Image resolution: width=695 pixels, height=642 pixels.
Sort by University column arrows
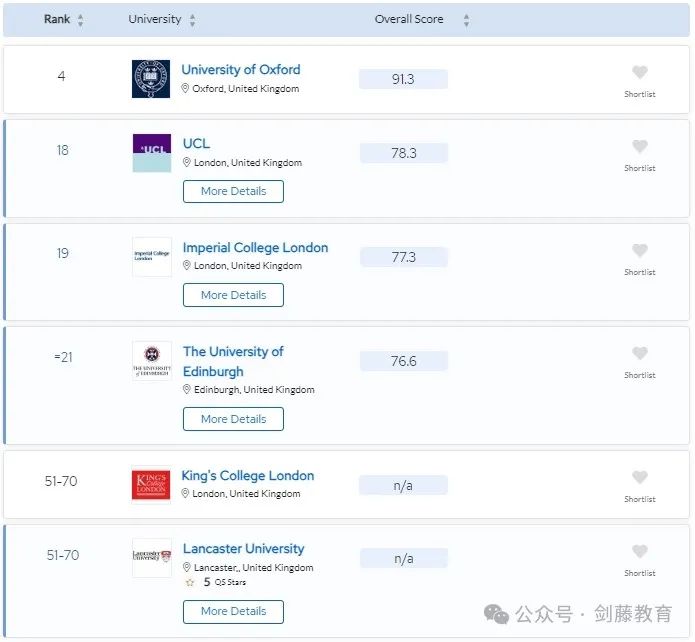192,20
